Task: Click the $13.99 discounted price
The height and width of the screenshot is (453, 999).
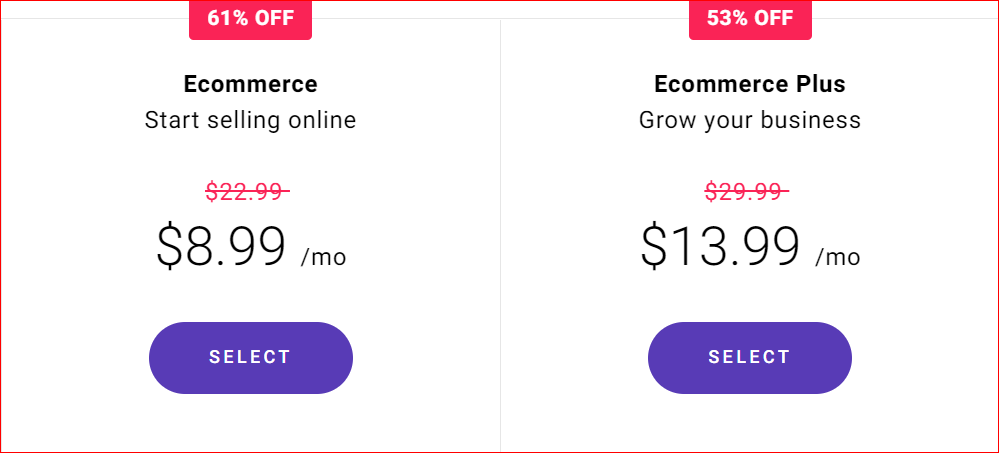Action: coord(720,247)
